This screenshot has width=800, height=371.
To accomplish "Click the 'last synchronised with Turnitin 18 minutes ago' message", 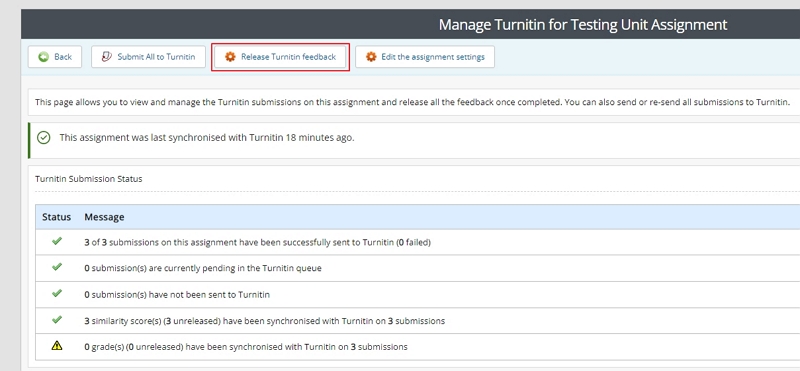I will [207, 138].
